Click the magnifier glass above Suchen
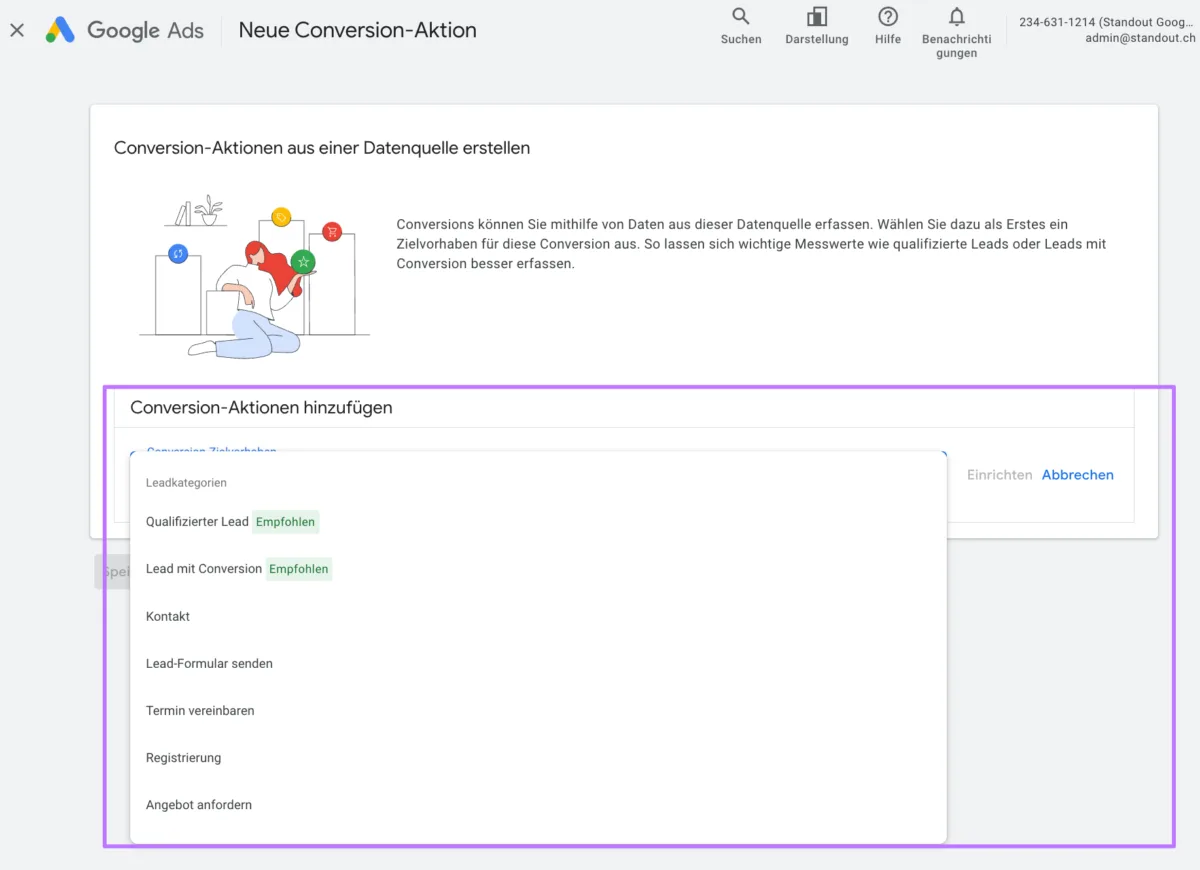Screen dimensions: 1200x870 tap(740, 17)
